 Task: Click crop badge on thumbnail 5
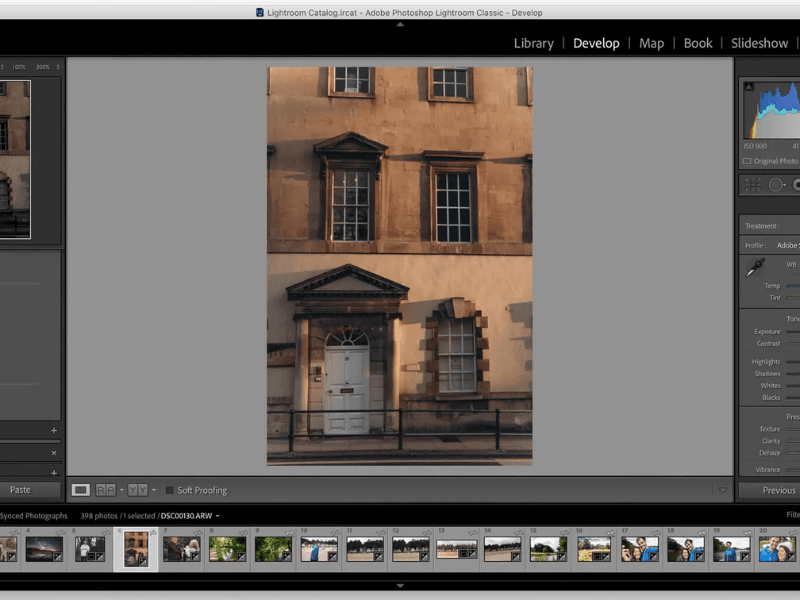coord(91,557)
